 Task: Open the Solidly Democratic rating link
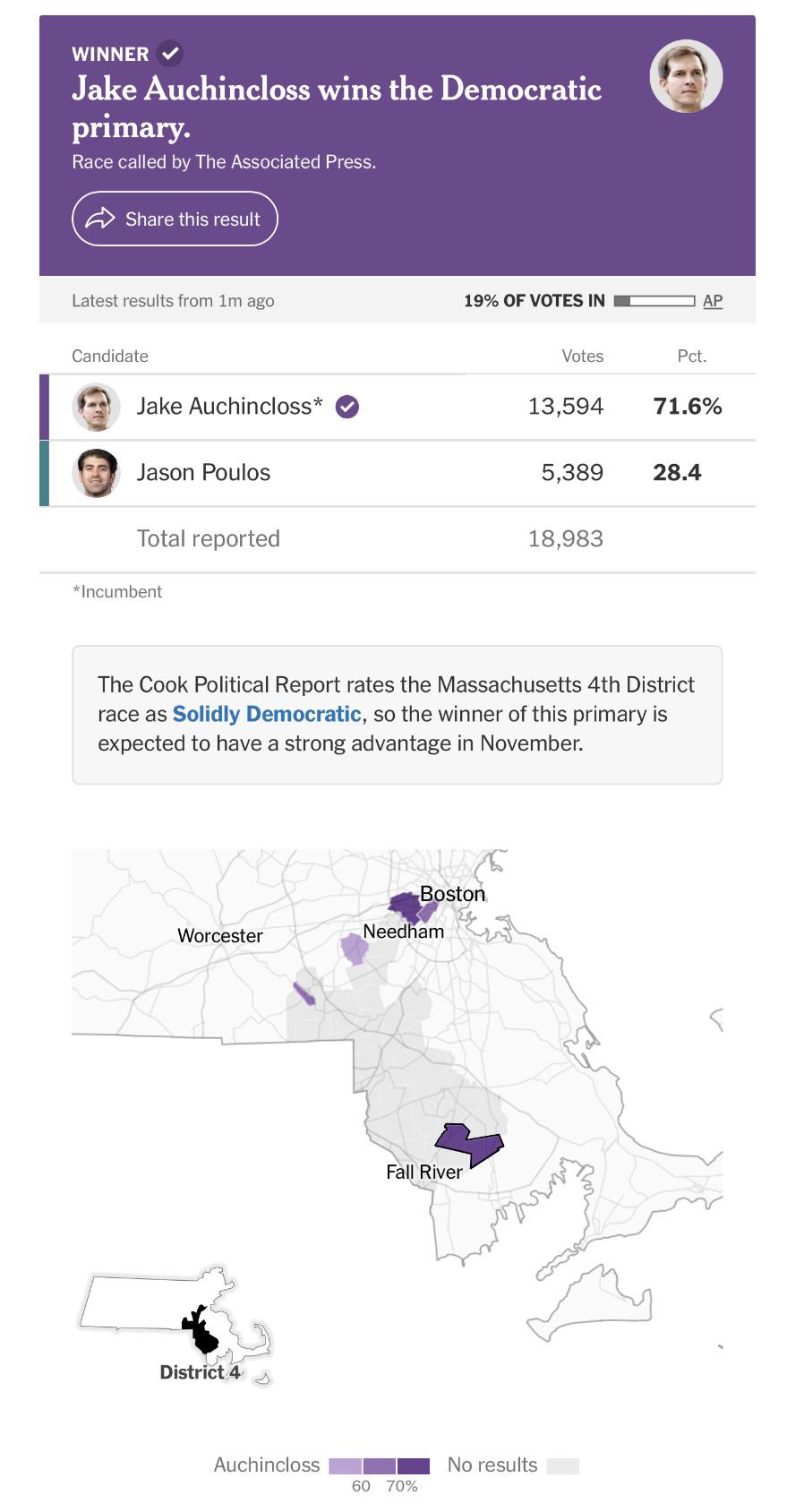coord(267,714)
